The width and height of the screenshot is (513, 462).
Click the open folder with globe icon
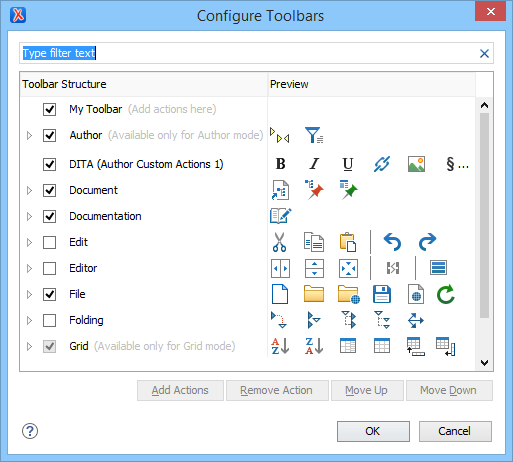349,294
